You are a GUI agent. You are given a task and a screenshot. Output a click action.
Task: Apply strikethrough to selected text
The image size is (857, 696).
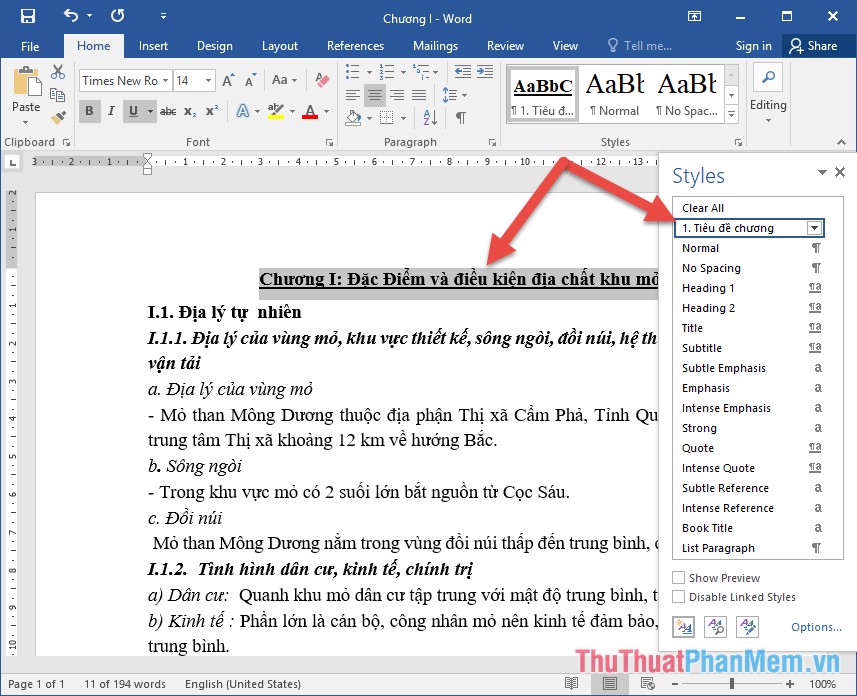coord(168,110)
